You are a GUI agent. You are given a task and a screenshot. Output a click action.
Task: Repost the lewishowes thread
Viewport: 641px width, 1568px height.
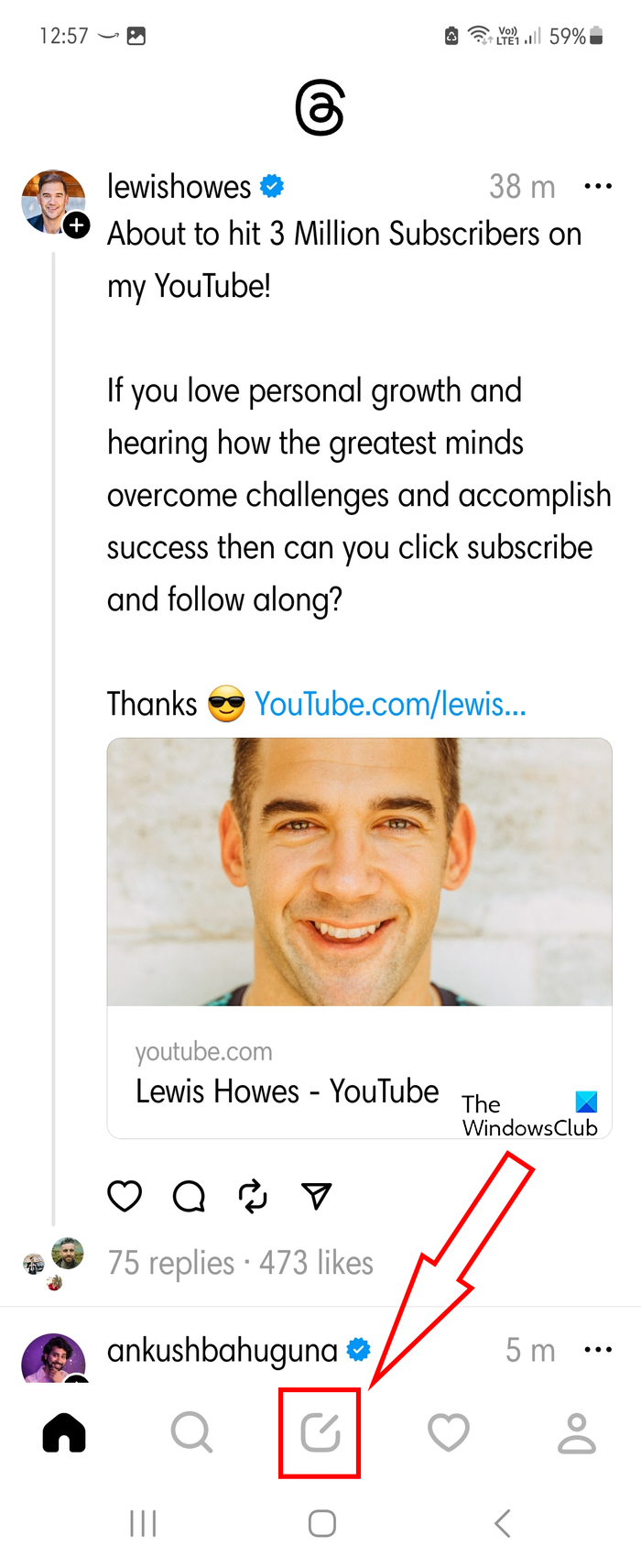coord(253,1196)
